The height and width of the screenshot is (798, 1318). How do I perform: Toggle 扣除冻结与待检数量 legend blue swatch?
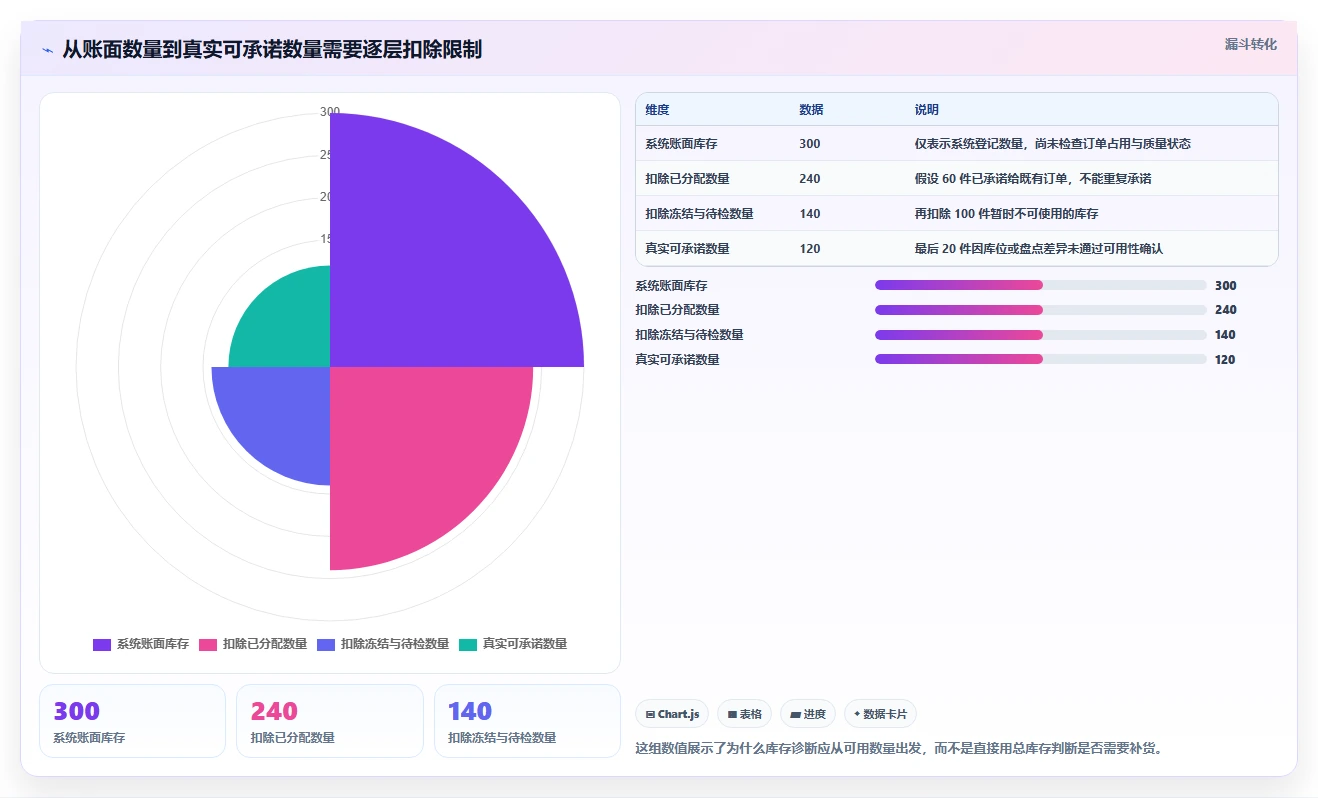click(x=326, y=644)
